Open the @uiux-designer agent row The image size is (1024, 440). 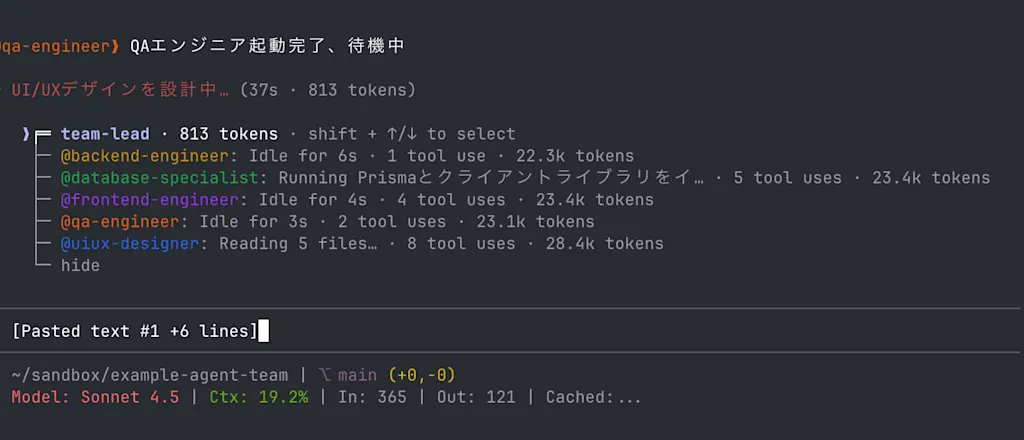362,244
